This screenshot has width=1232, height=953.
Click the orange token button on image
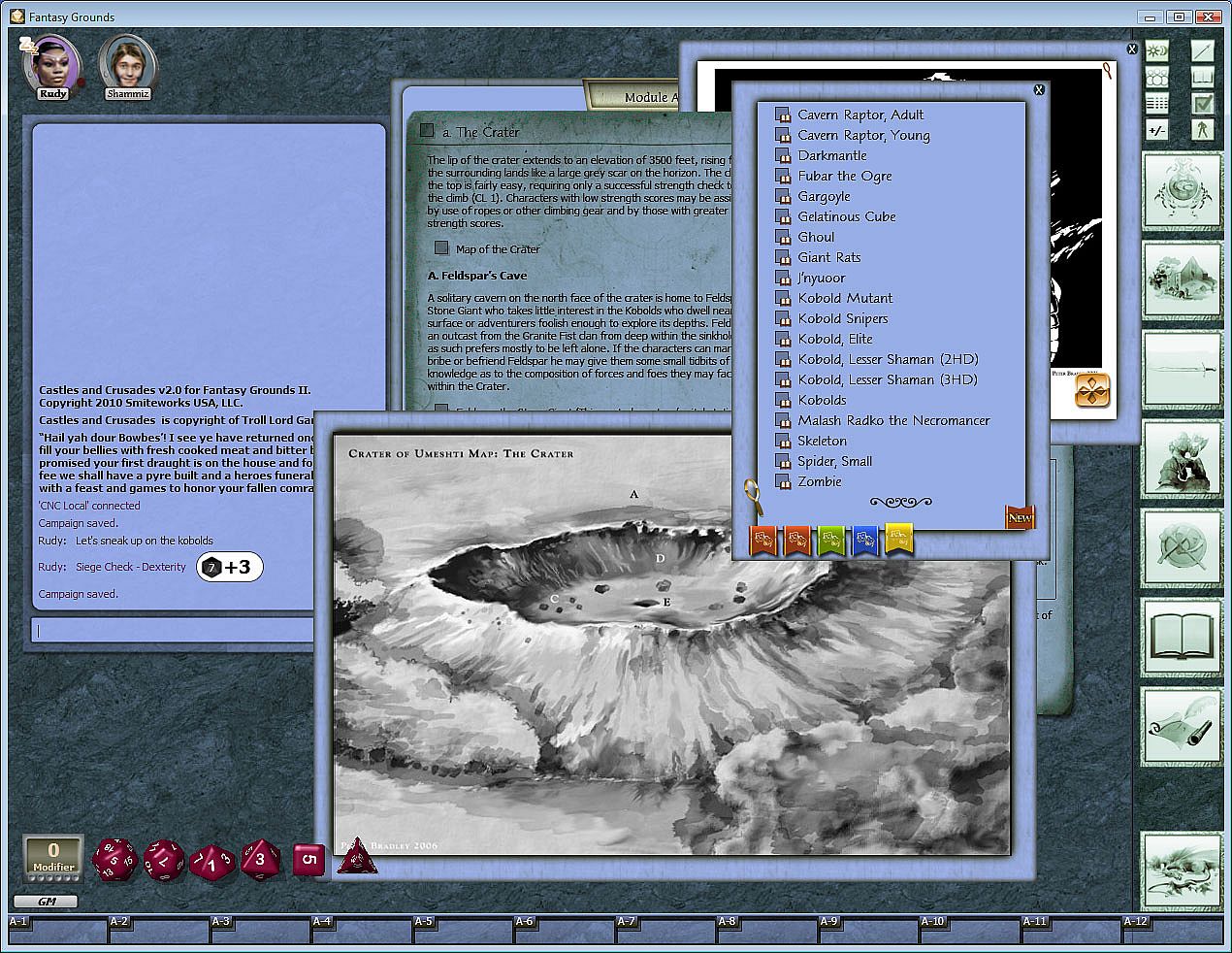(1092, 391)
